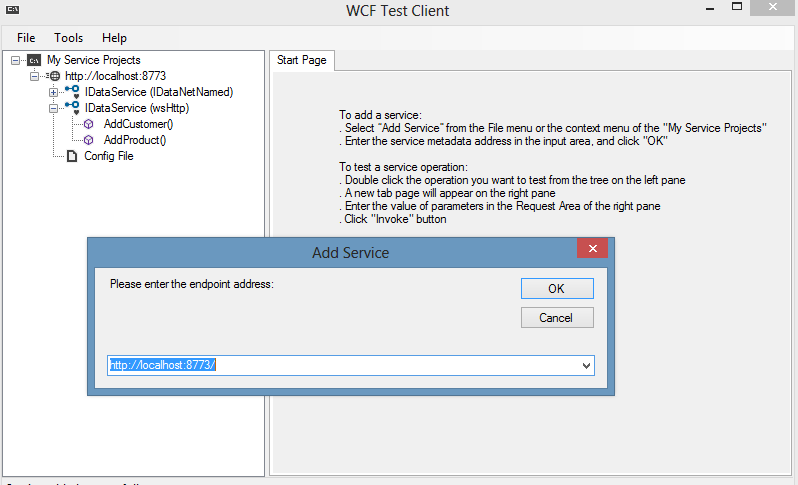This screenshot has width=798, height=485.
Task: Click the My Service Projects console icon
Action: pyautogui.click(x=34, y=60)
